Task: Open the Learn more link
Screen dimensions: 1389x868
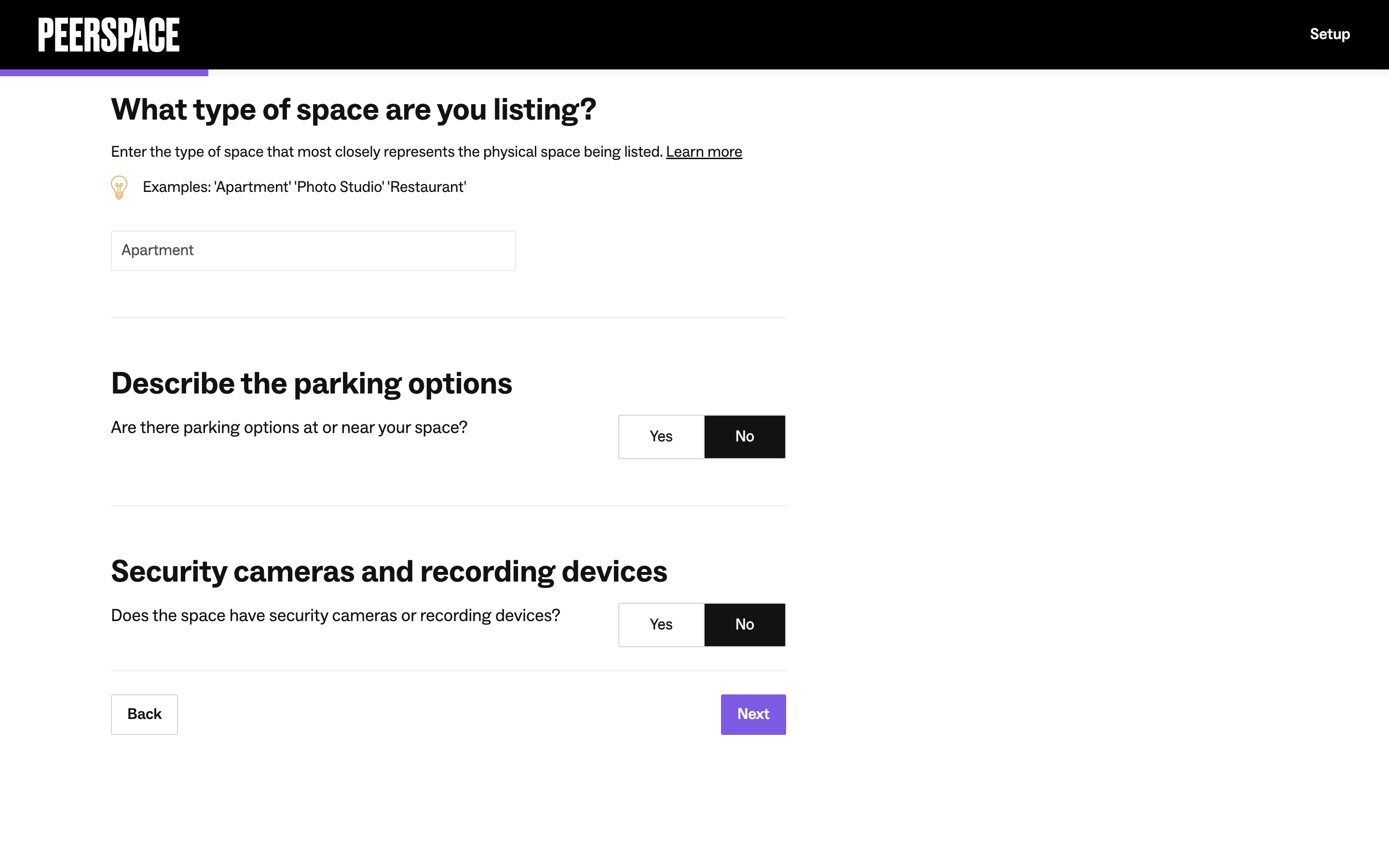Action: pos(704,151)
